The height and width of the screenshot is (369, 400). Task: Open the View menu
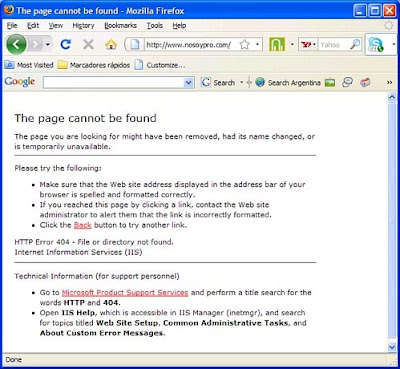pyautogui.click(x=56, y=26)
